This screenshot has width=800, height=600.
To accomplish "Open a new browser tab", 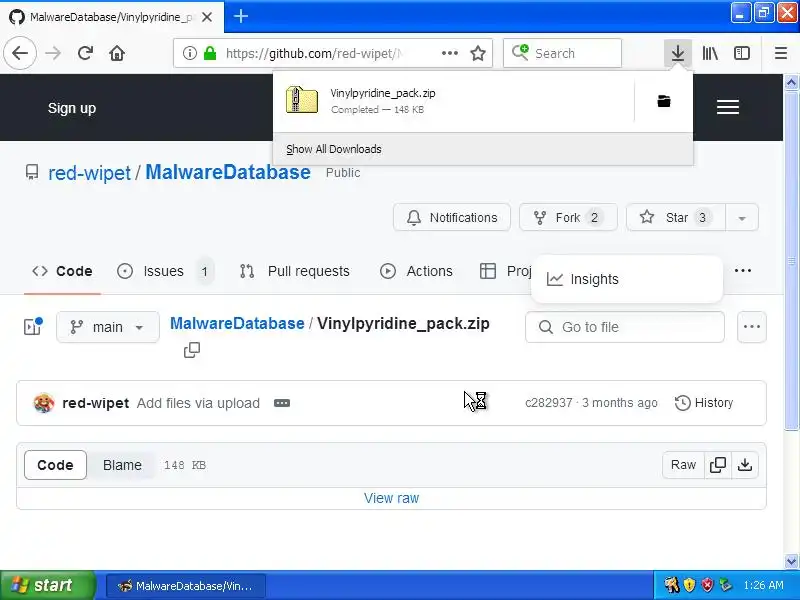I will coord(240,16).
